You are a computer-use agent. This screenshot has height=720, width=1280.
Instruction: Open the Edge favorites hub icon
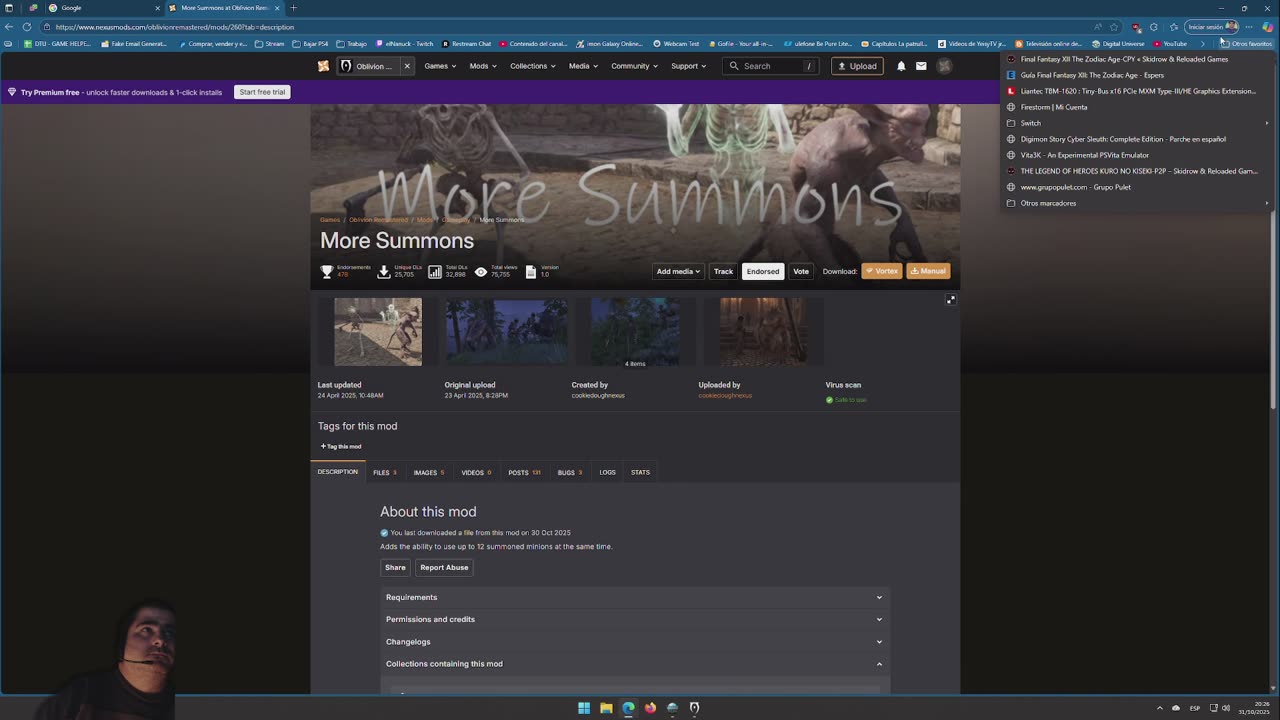1174,27
